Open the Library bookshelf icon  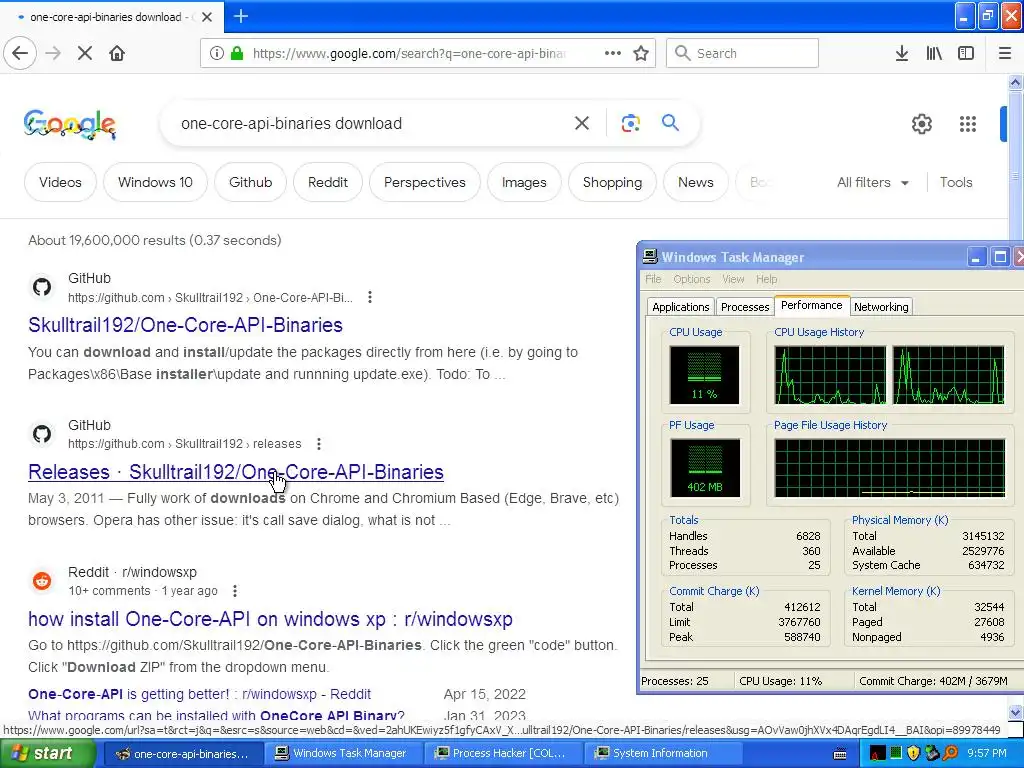[934, 53]
